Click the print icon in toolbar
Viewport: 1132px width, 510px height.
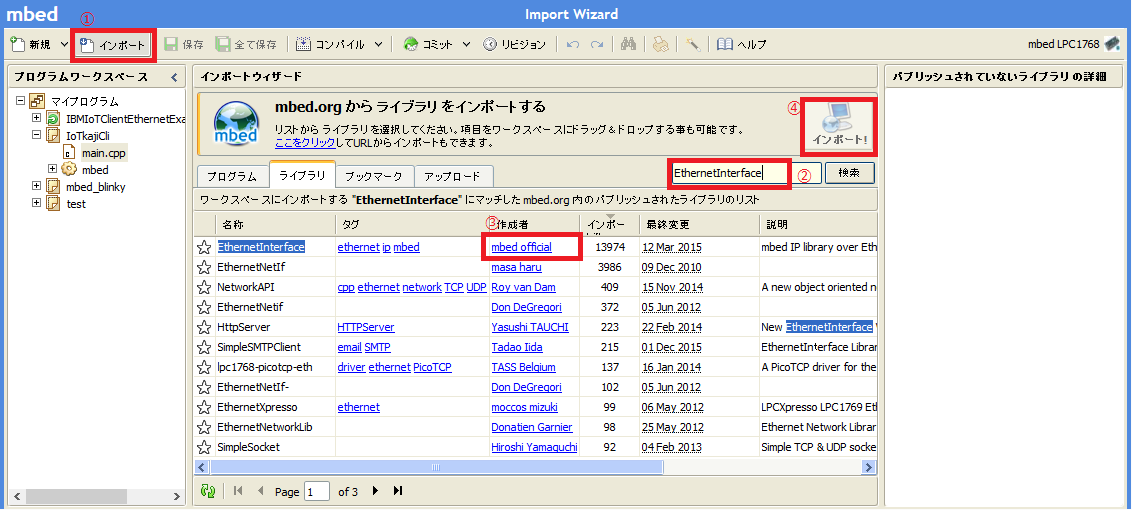tap(660, 45)
